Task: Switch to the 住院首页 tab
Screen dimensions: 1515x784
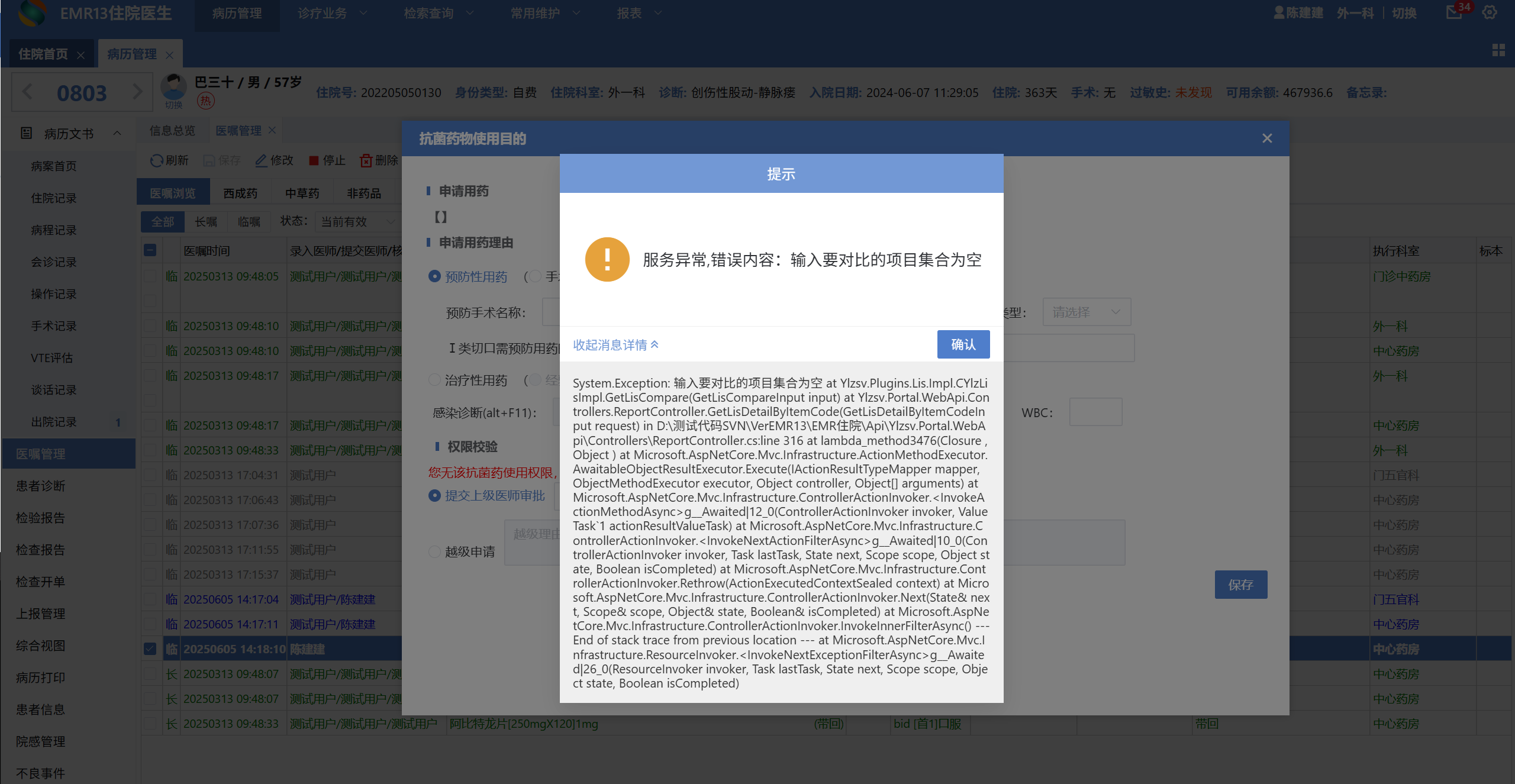Action: pos(43,54)
